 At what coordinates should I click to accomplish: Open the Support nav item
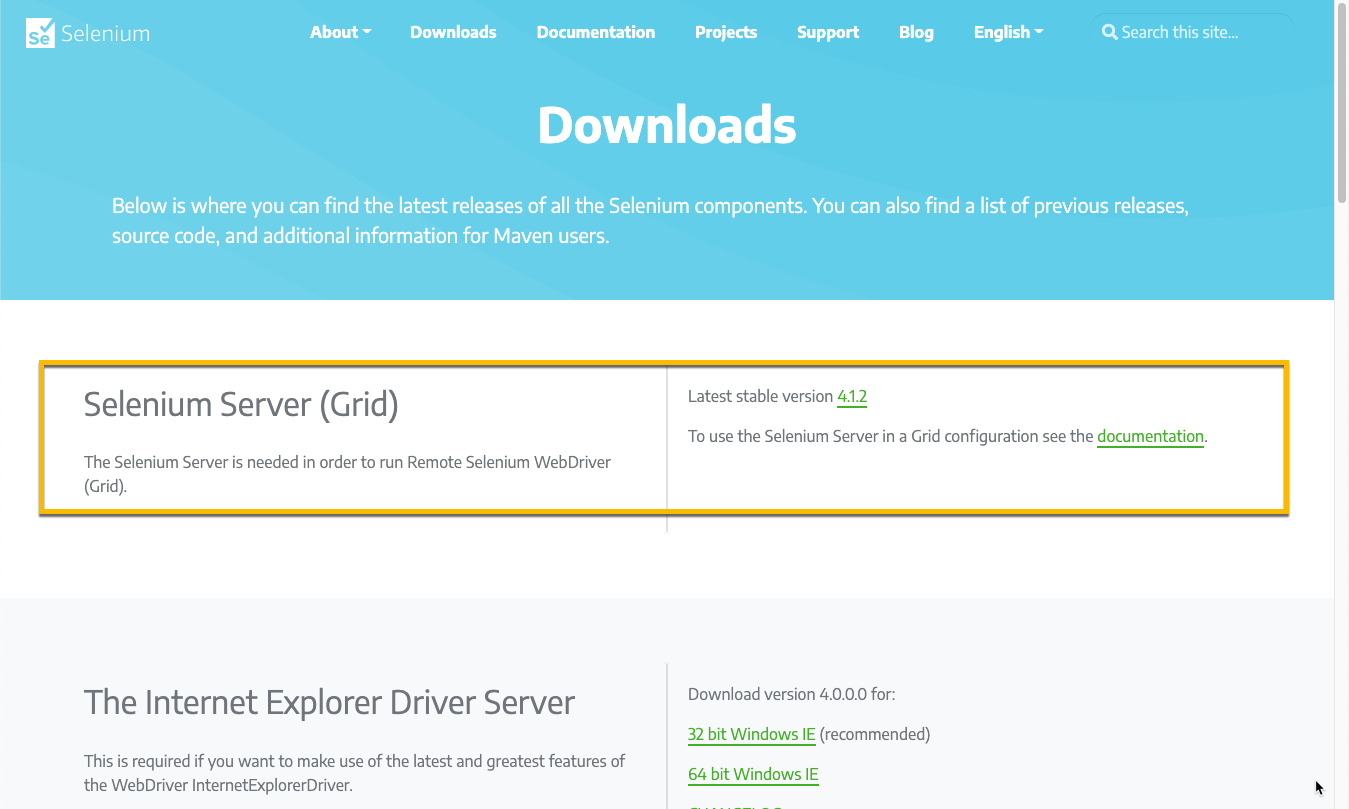click(828, 32)
